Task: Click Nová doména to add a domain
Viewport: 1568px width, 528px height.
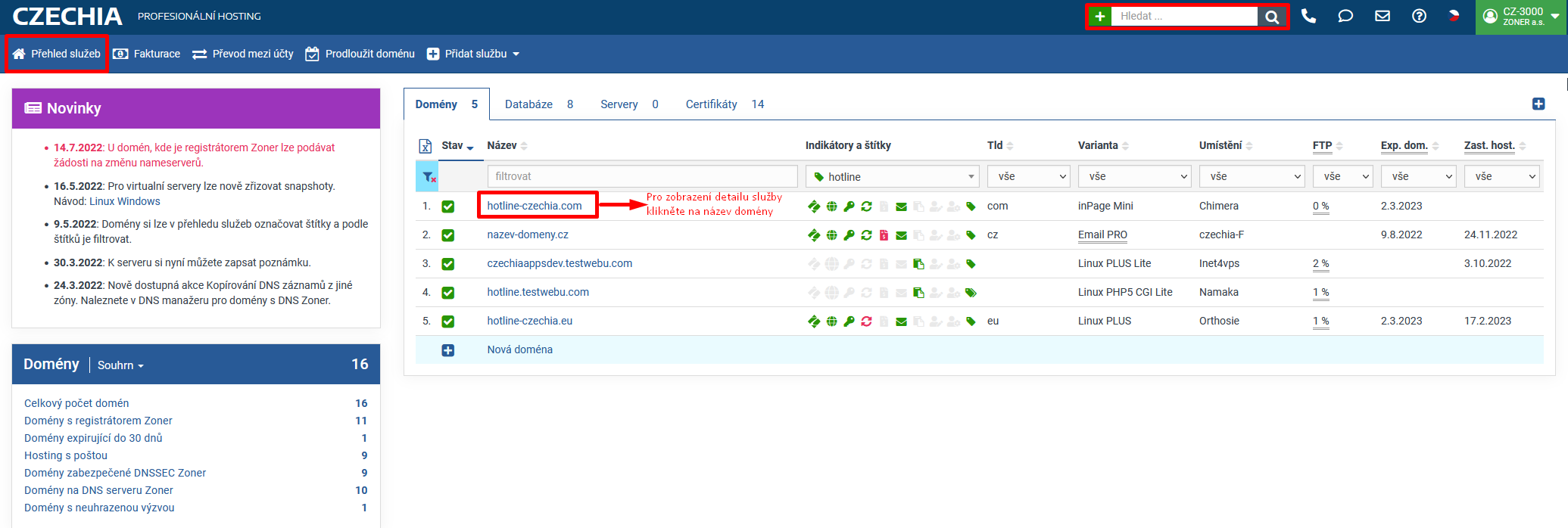Action: click(519, 350)
